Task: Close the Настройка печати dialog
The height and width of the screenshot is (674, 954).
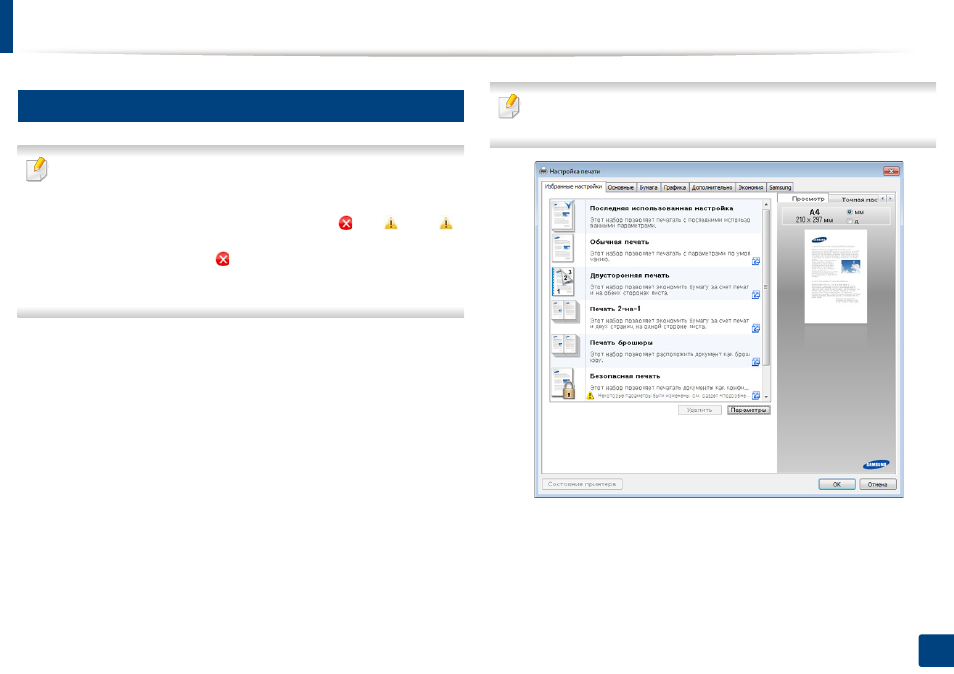Action: [891, 171]
